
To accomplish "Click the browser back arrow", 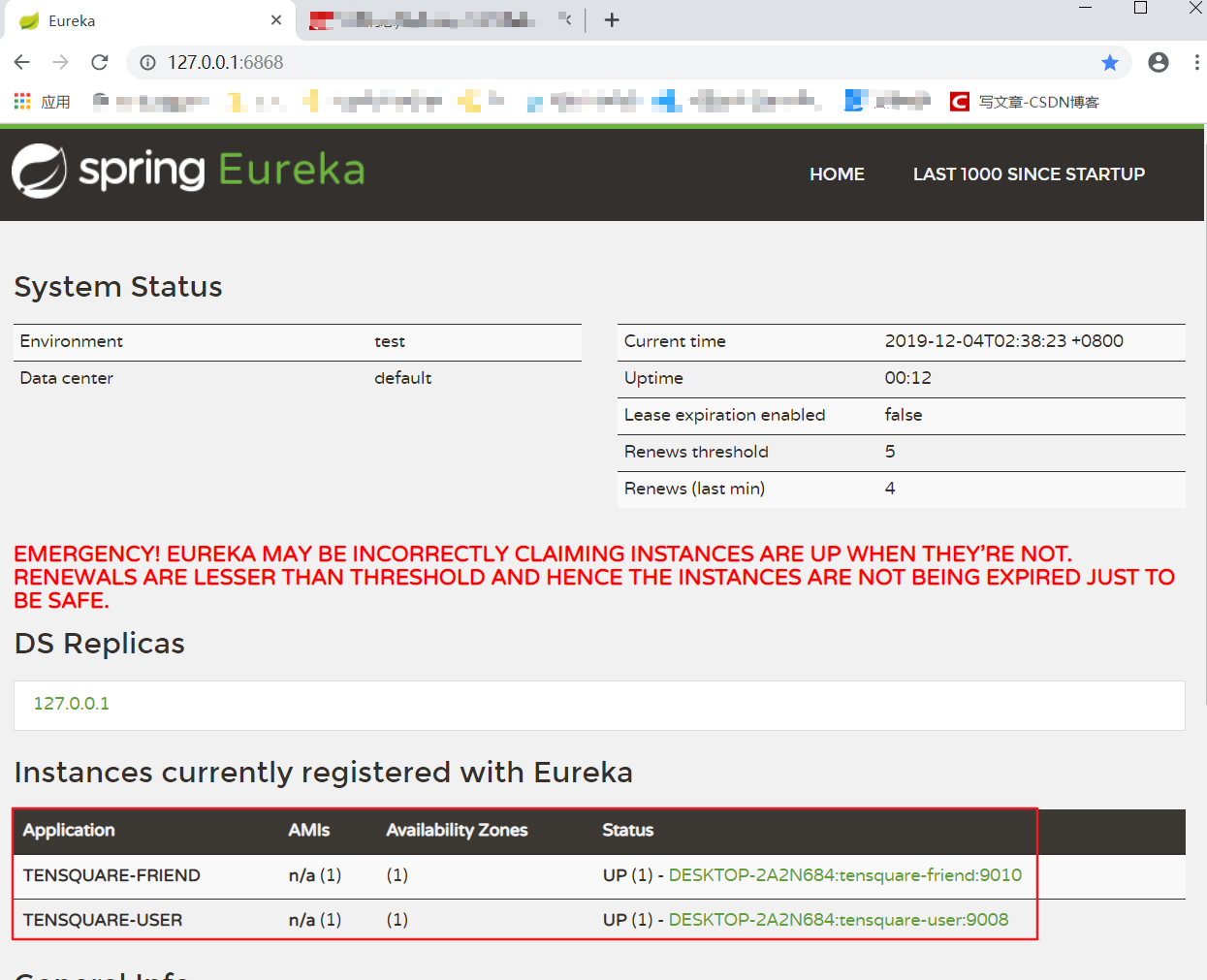I will click(22, 62).
